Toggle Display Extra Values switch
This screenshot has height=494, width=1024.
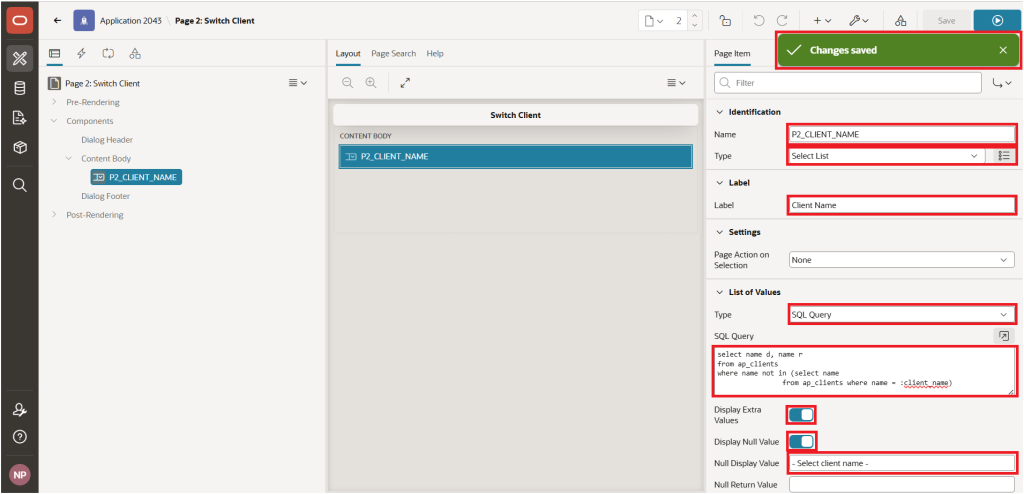801,414
